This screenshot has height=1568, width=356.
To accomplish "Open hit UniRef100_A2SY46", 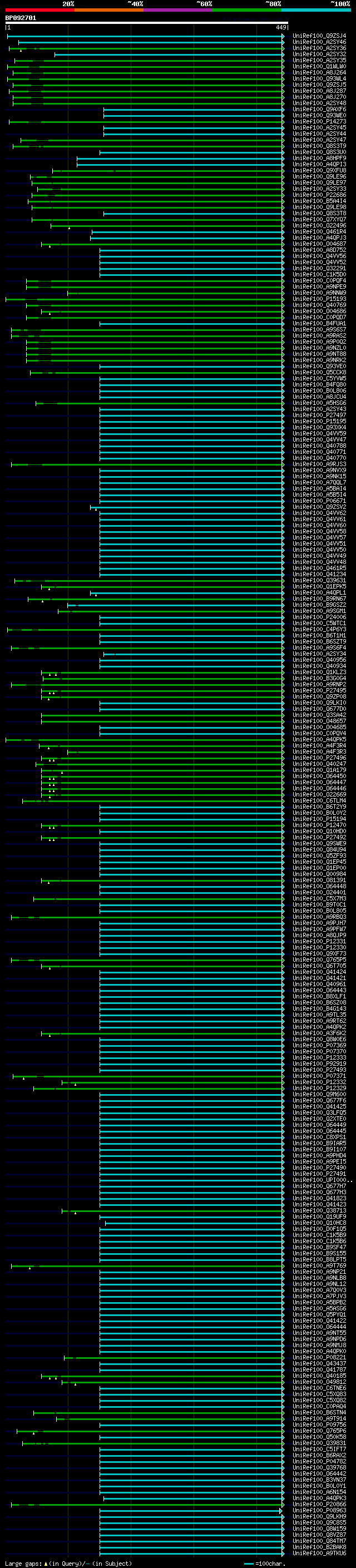I will coord(319,42).
